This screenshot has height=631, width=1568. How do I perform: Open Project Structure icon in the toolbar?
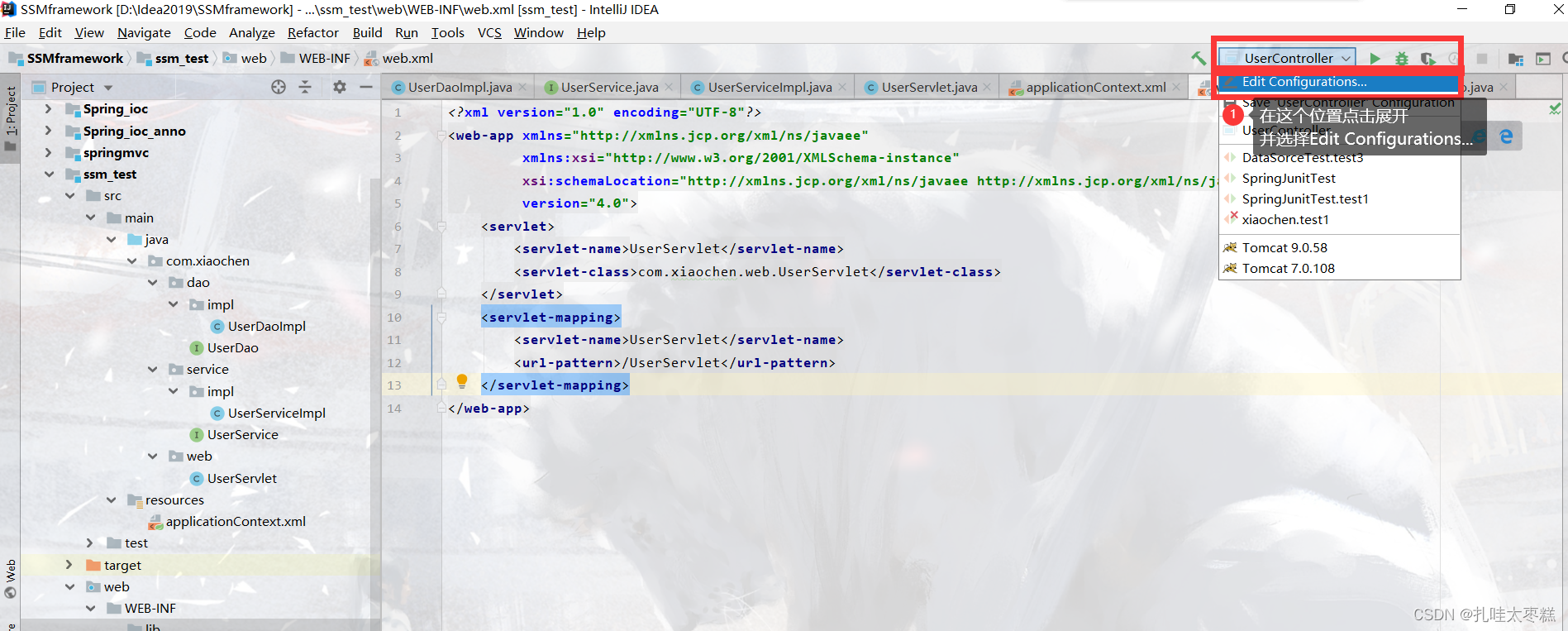[x=1516, y=58]
